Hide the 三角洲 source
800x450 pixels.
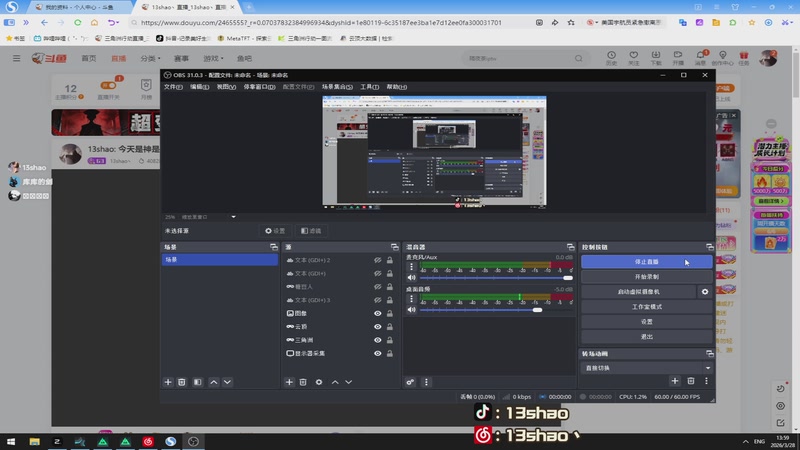pos(378,340)
